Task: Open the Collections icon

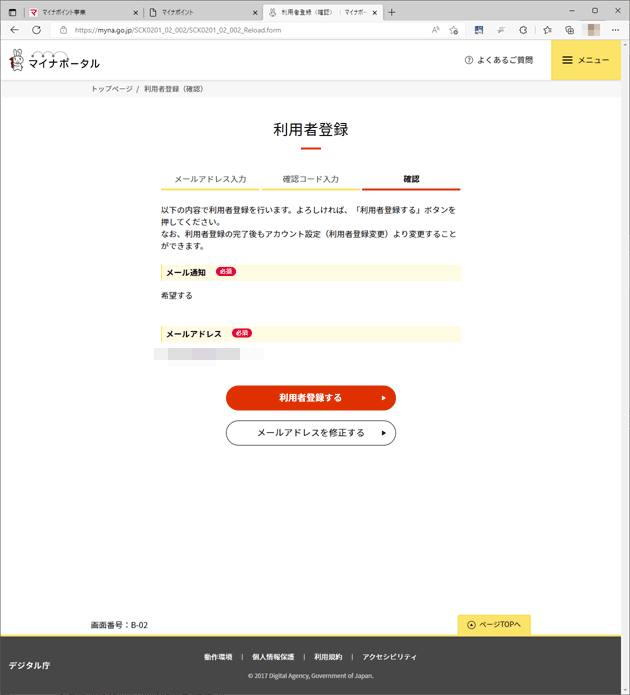Action: pyautogui.click(x=569, y=30)
